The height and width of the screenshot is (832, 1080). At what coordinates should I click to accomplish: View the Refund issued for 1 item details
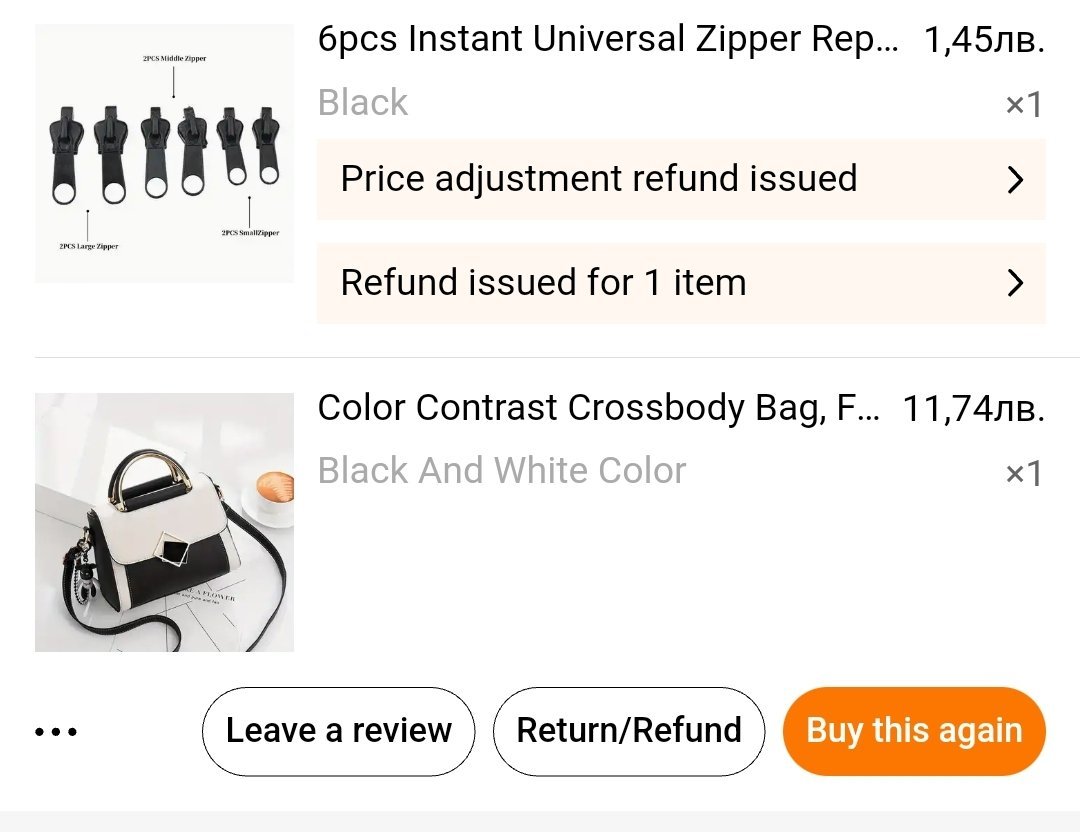544,283
